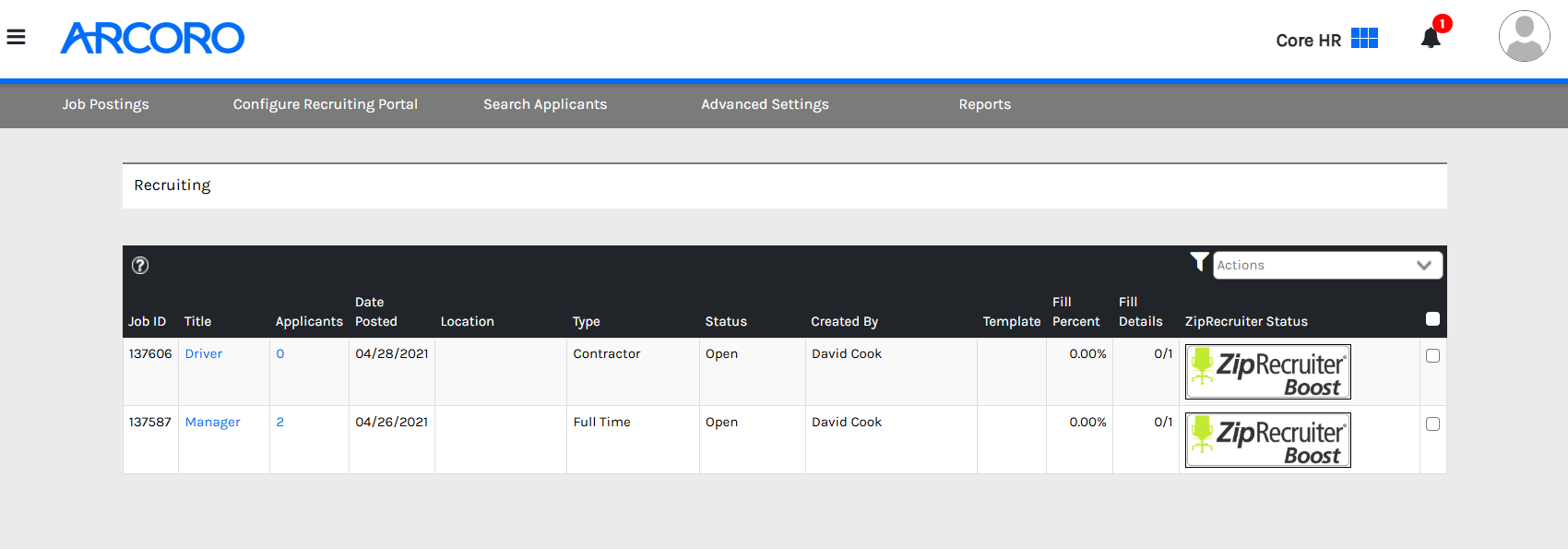
Task: Click the date 04/28/2021
Action: (x=392, y=353)
